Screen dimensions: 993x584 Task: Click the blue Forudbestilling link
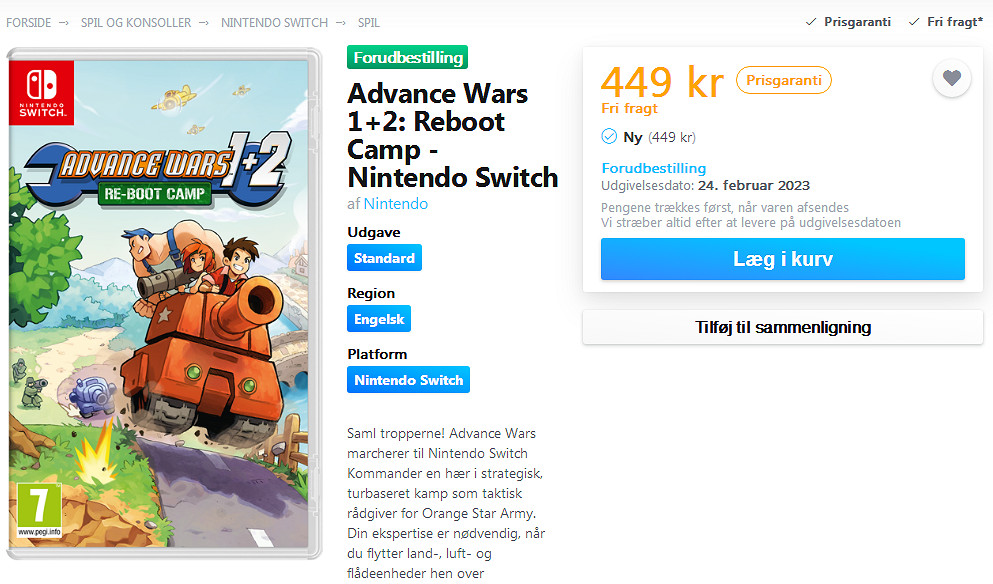click(653, 168)
